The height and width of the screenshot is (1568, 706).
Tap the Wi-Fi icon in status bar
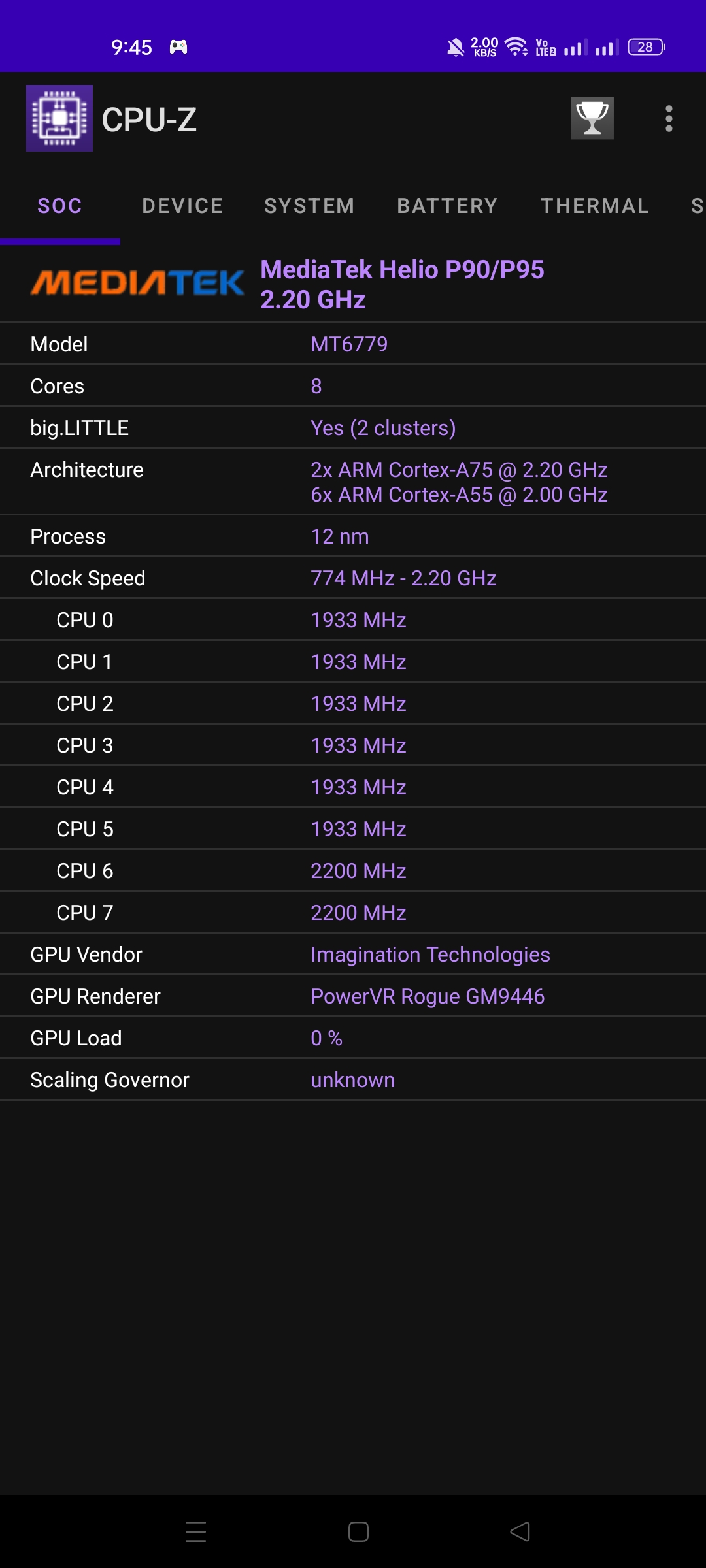(516, 46)
